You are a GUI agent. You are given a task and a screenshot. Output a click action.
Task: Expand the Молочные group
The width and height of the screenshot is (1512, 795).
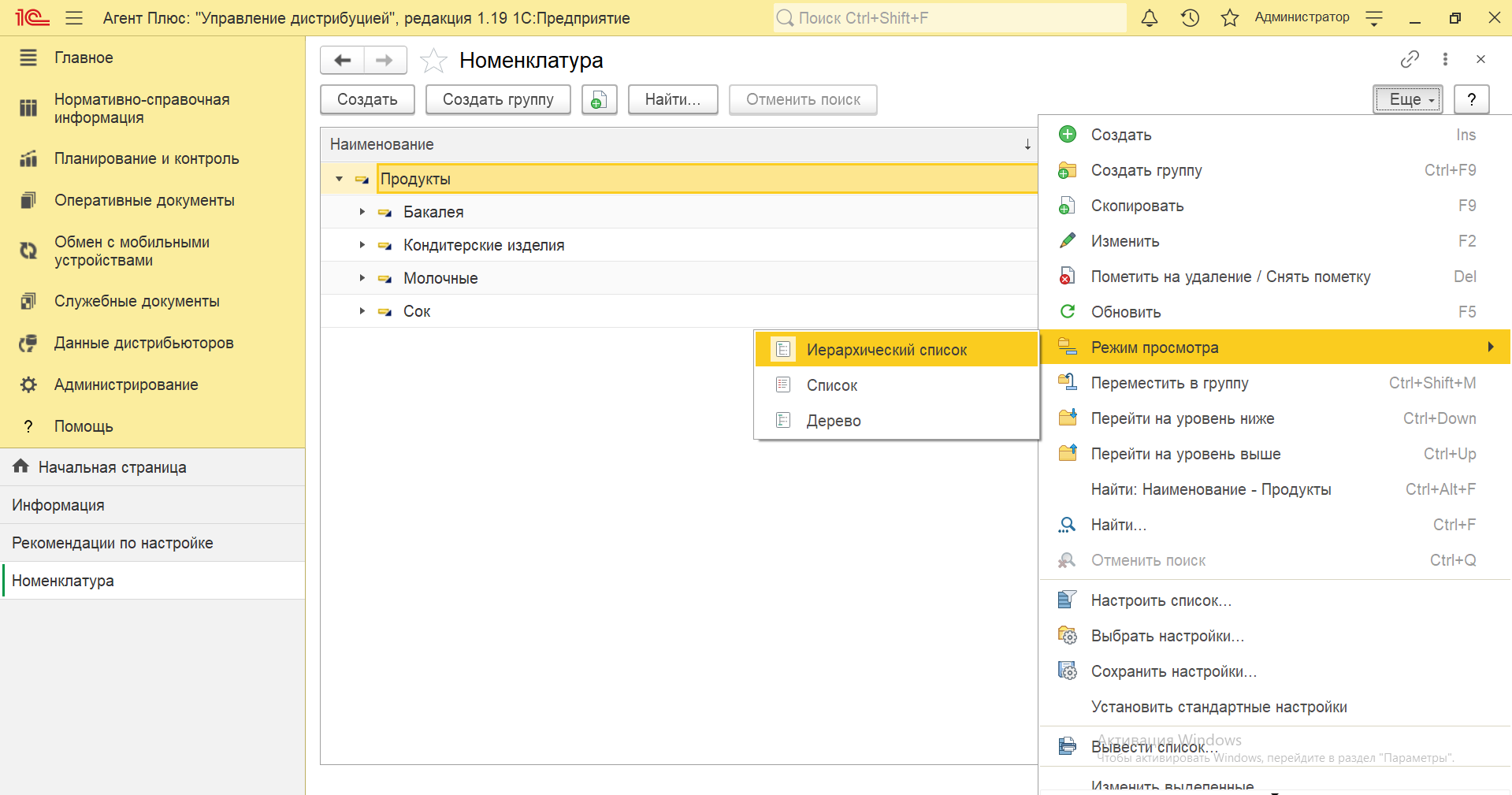(x=362, y=278)
